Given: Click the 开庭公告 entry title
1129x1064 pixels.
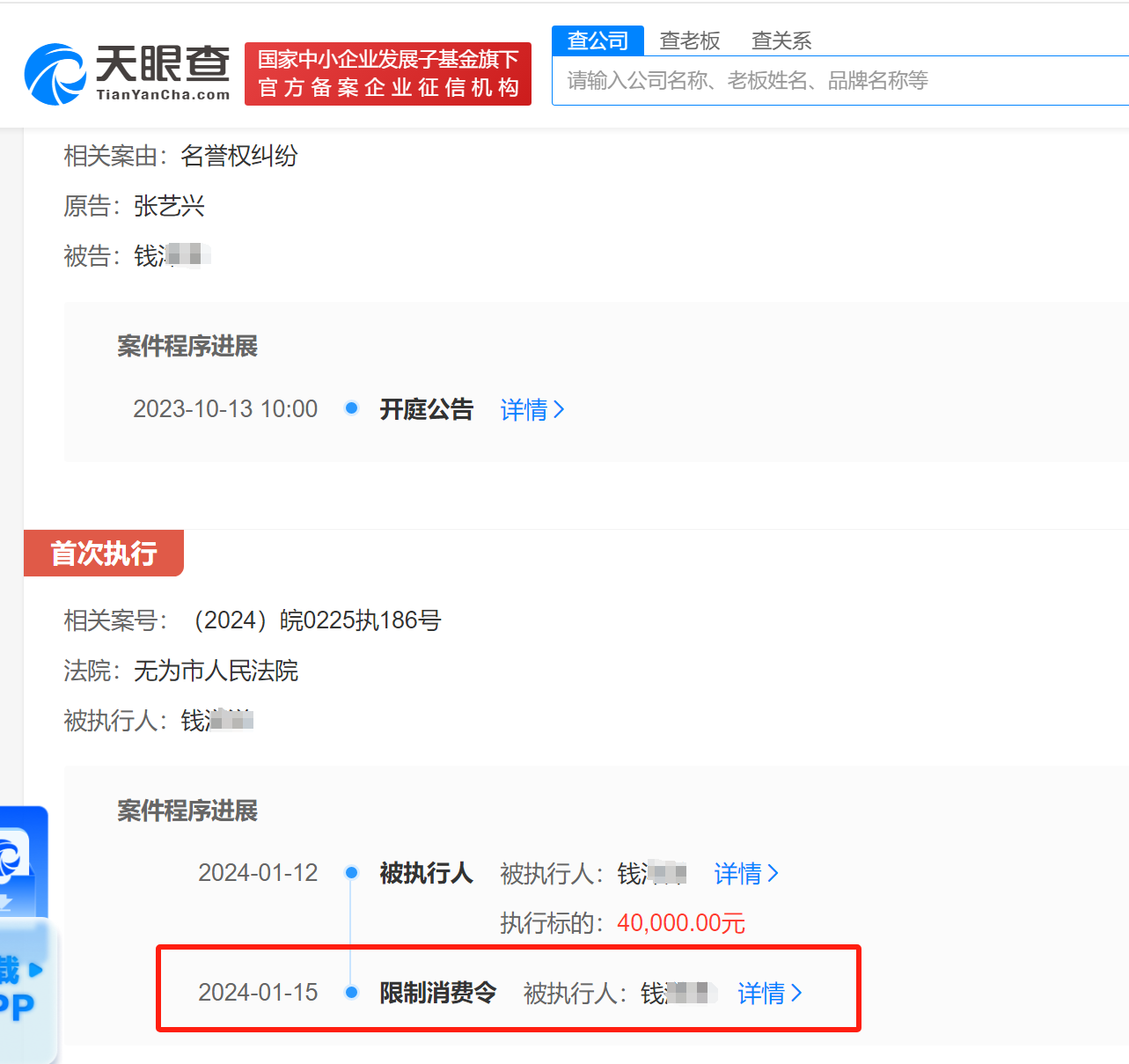Looking at the screenshot, I should pos(427,409).
